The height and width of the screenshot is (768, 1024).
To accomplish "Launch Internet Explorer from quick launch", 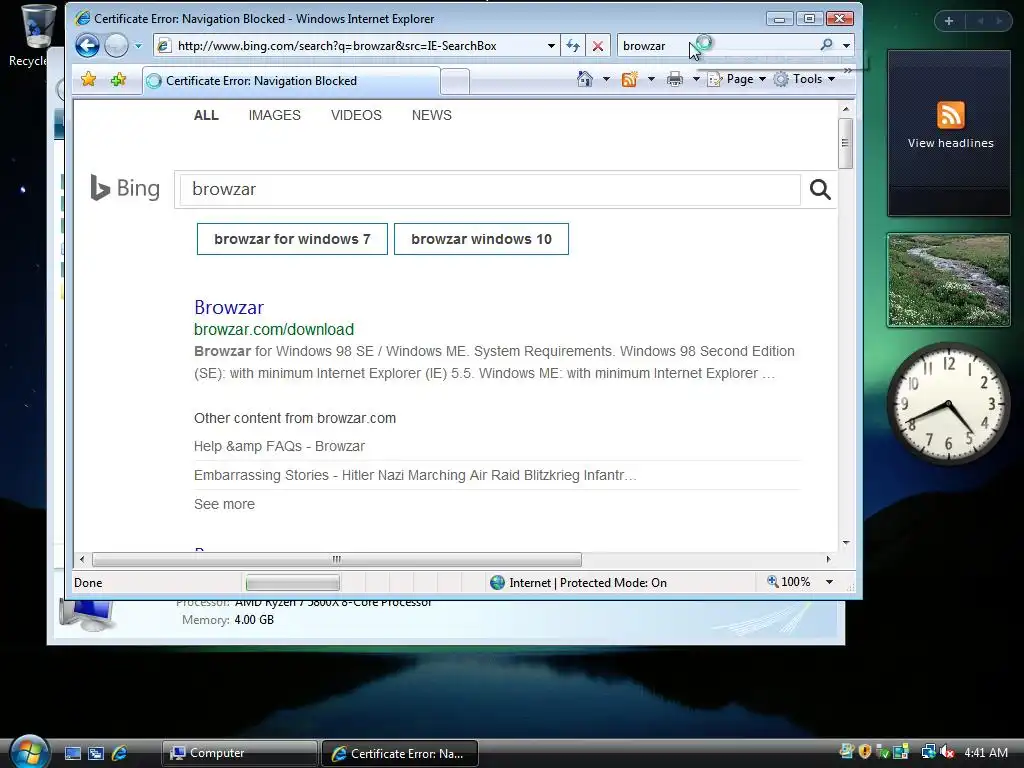I will point(119,753).
